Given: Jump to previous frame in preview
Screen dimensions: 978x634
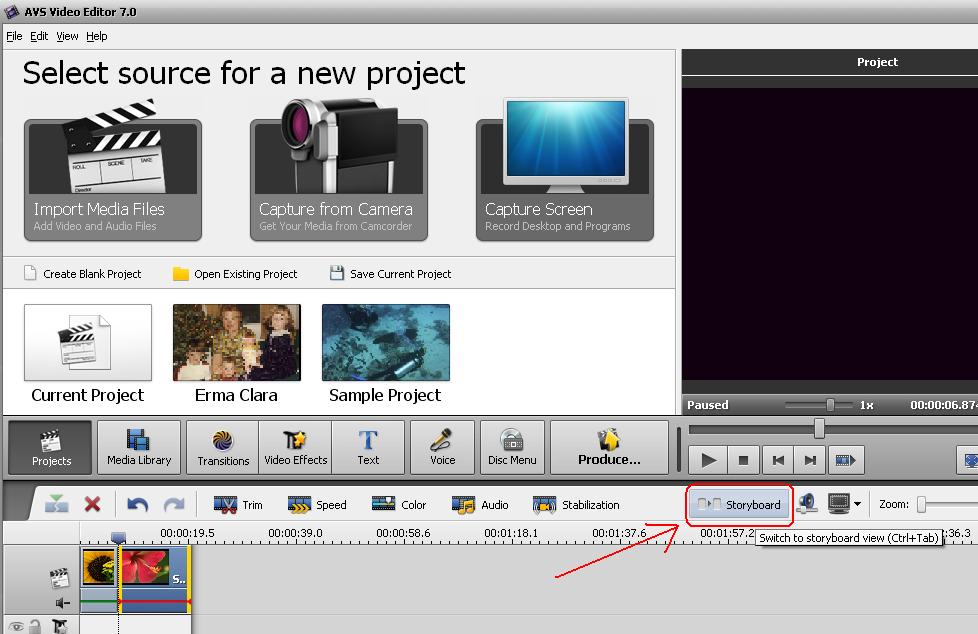Looking at the screenshot, I should (x=777, y=461).
